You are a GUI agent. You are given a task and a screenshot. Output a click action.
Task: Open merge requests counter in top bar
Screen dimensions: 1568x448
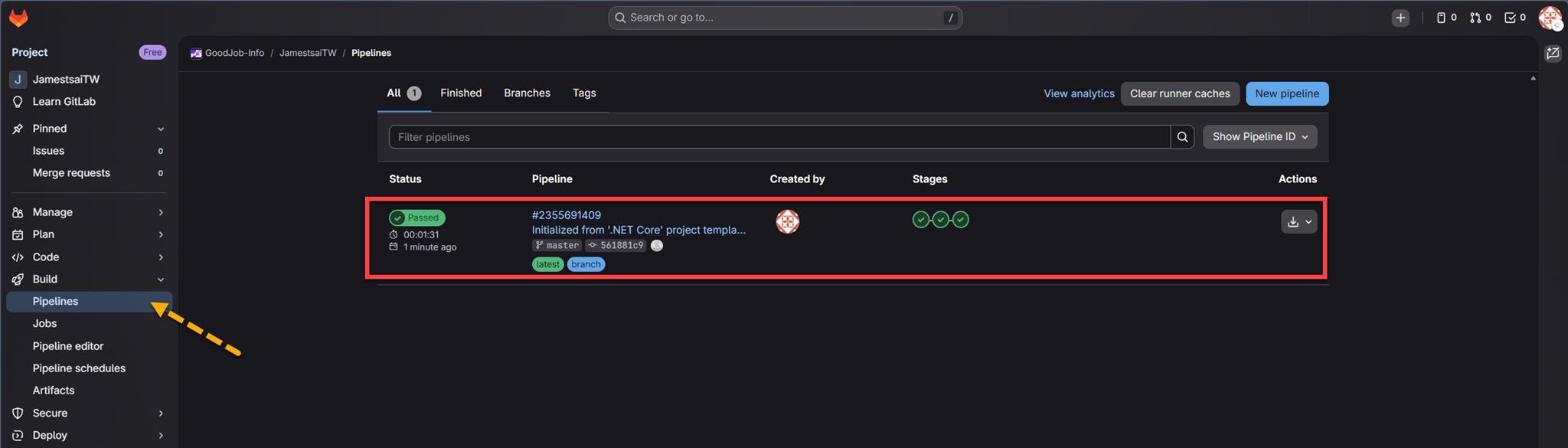click(1480, 18)
